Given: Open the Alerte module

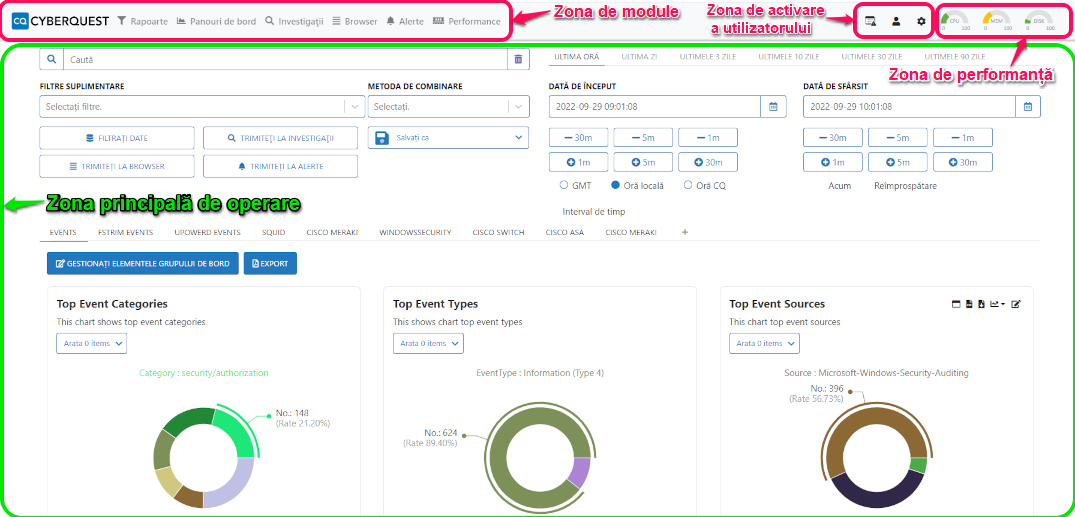Looking at the screenshot, I should 404,21.
